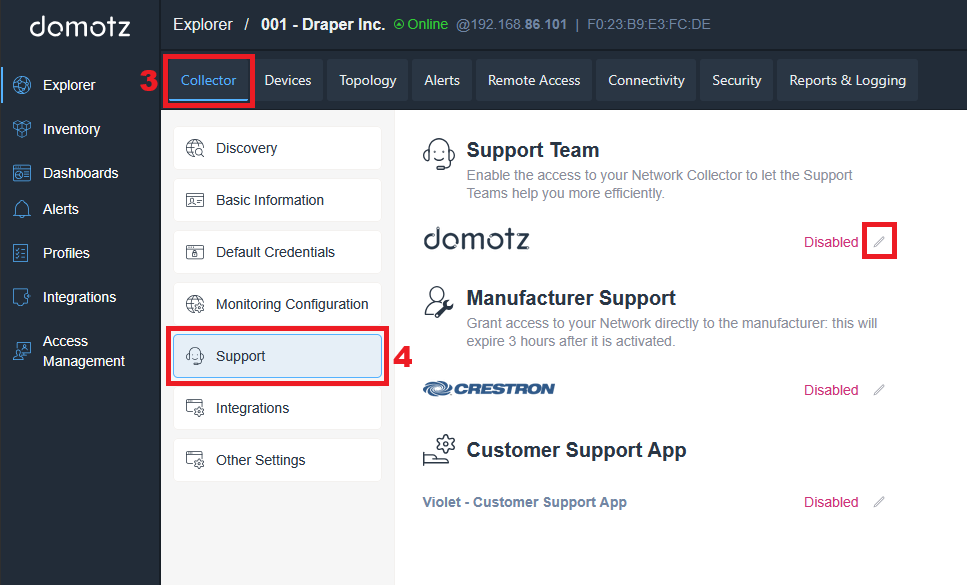Click the MAC address F0:23:B9:E3:FC:DE

click(649, 24)
